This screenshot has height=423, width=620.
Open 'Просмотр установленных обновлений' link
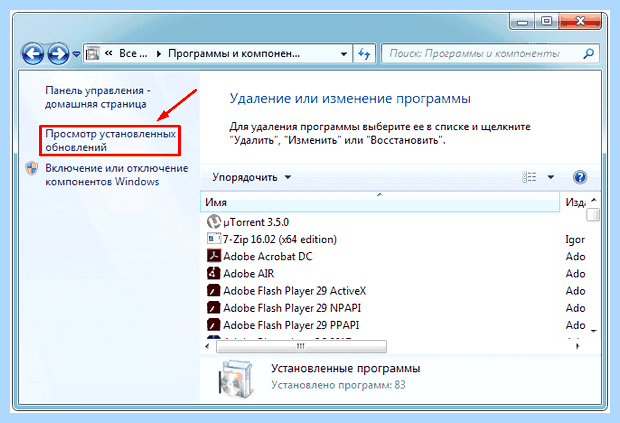pos(110,140)
